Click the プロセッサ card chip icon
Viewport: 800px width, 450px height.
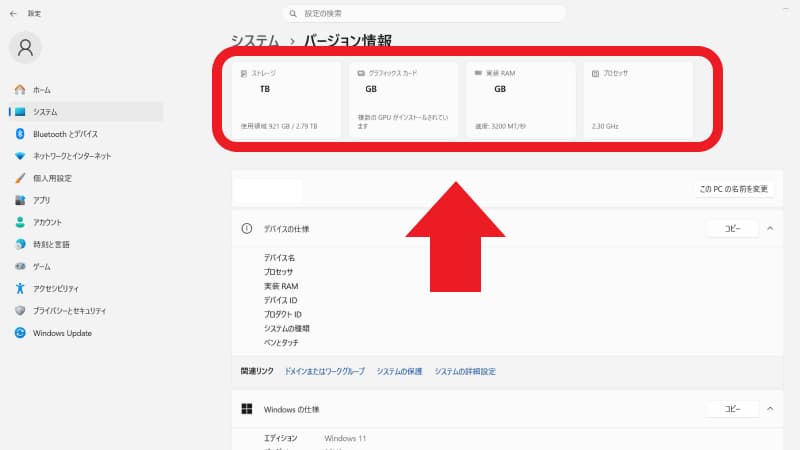pos(595,73)
